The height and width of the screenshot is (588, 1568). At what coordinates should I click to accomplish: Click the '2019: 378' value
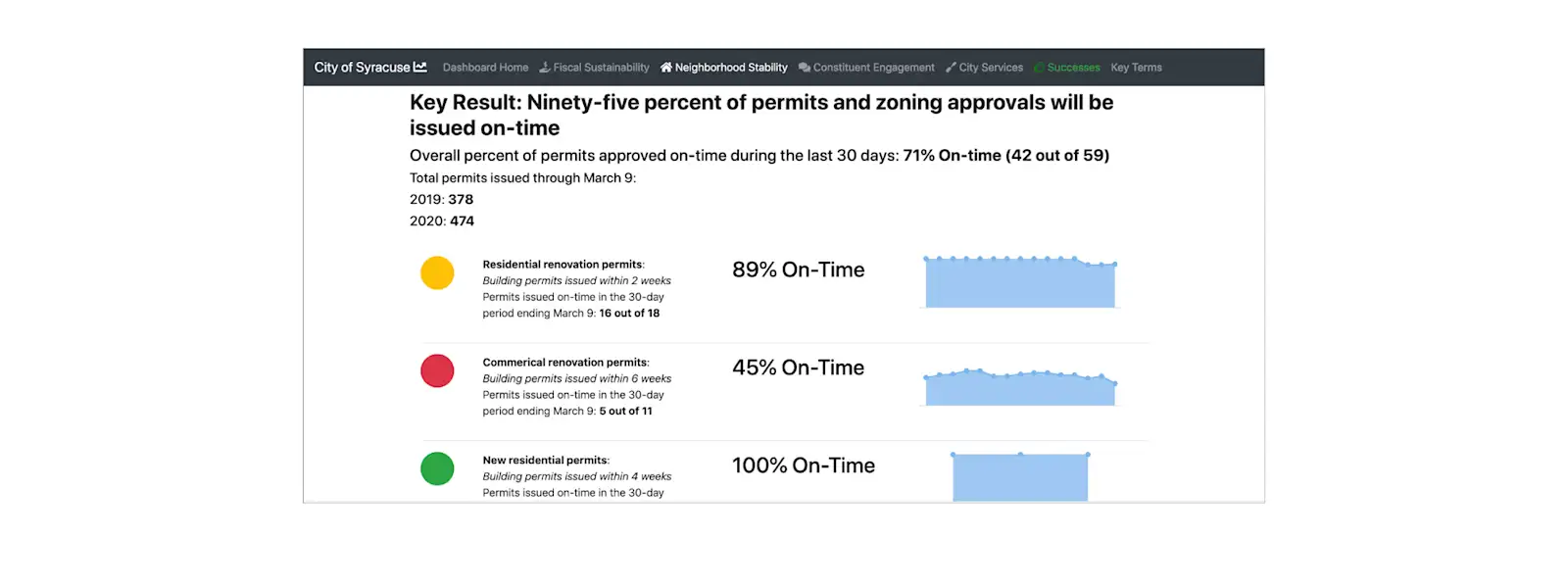point(442,199)
